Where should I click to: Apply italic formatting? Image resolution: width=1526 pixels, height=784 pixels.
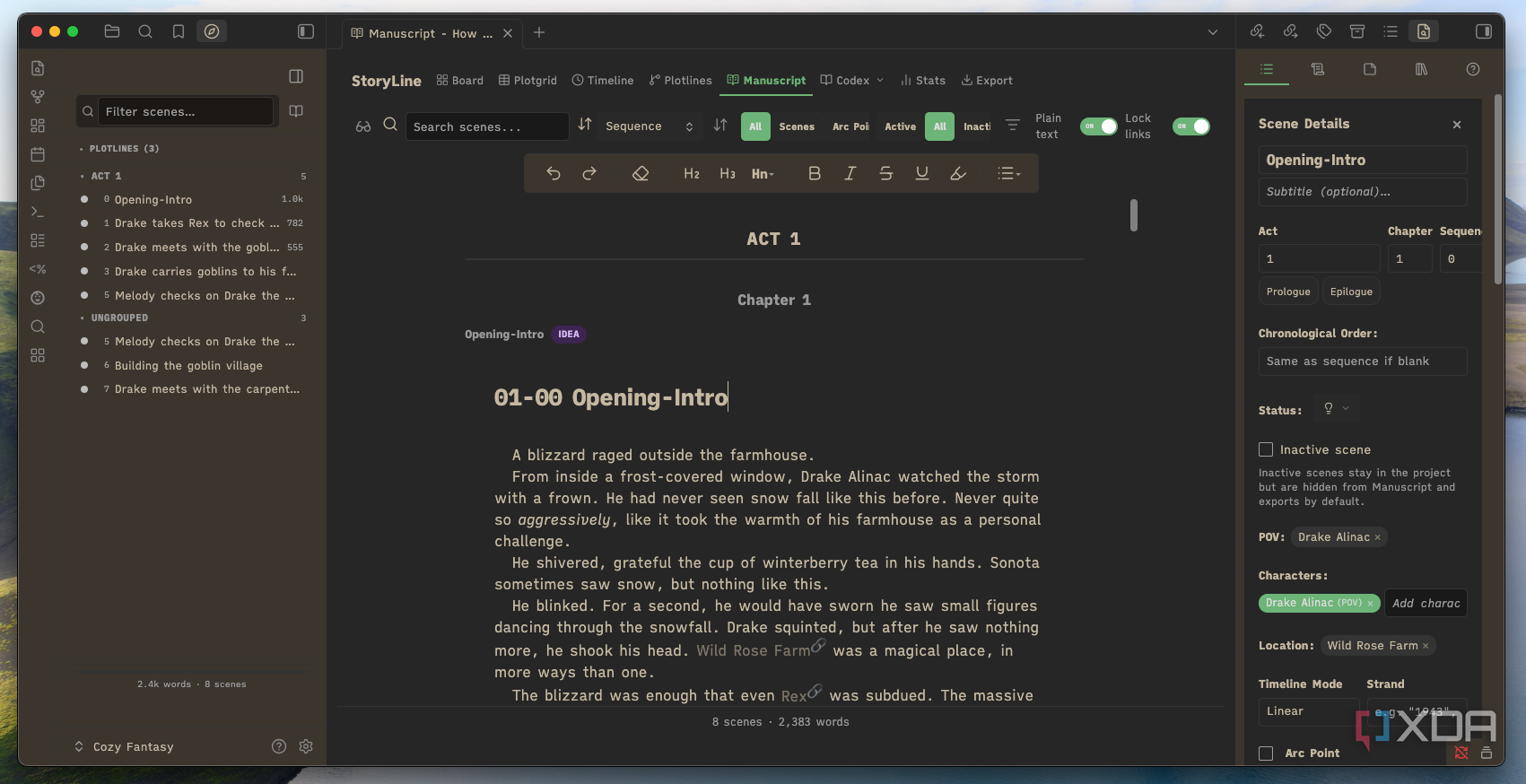(x=850, y=174)
